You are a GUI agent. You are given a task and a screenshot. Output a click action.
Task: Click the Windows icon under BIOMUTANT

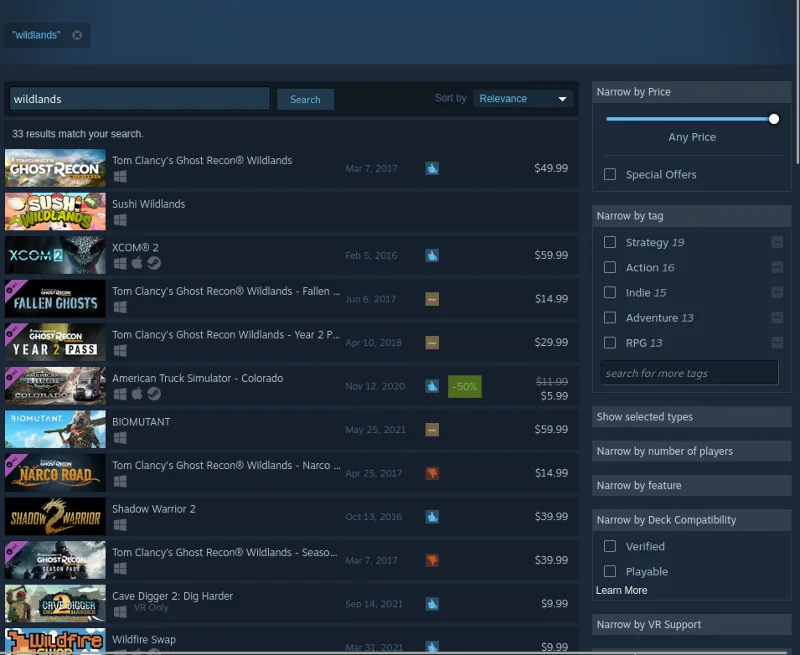(x=120, y=438)
